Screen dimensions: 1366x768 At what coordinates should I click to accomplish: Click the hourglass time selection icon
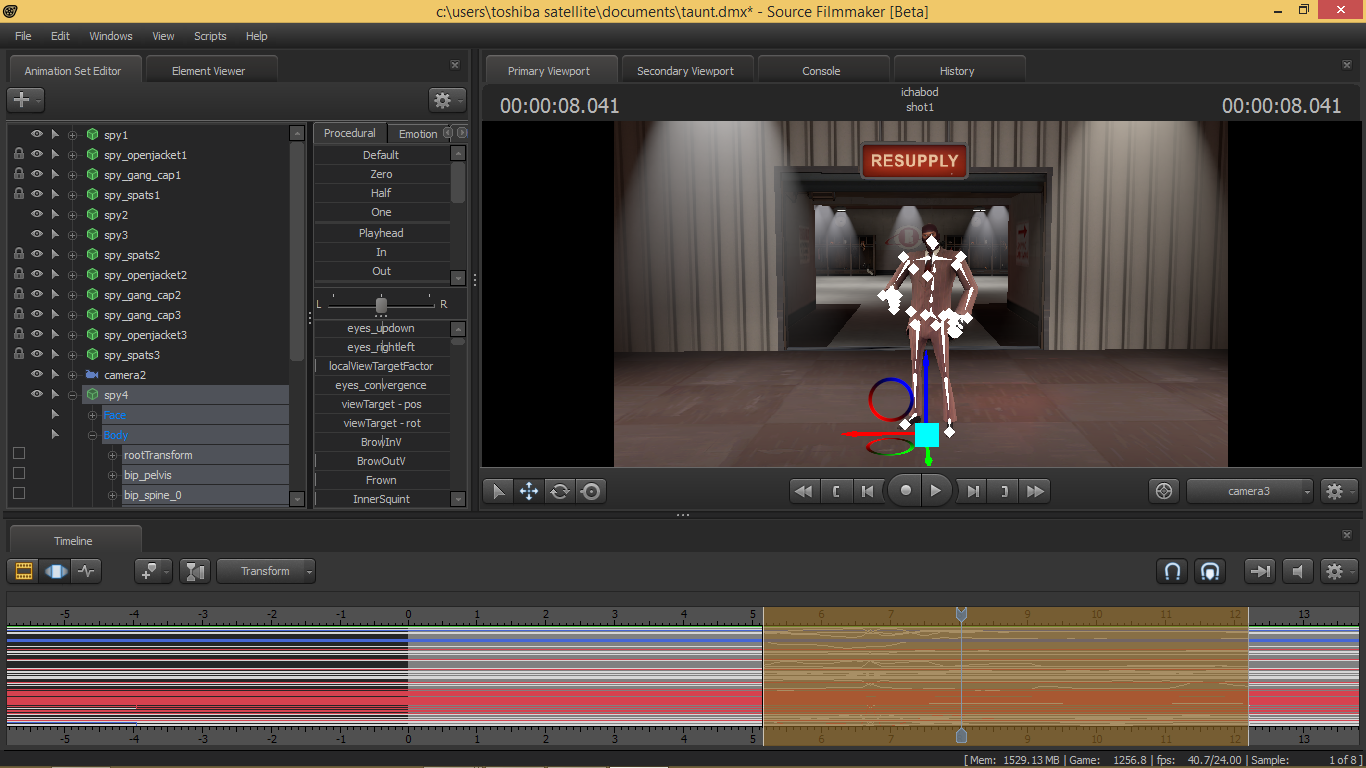point(195,571)
